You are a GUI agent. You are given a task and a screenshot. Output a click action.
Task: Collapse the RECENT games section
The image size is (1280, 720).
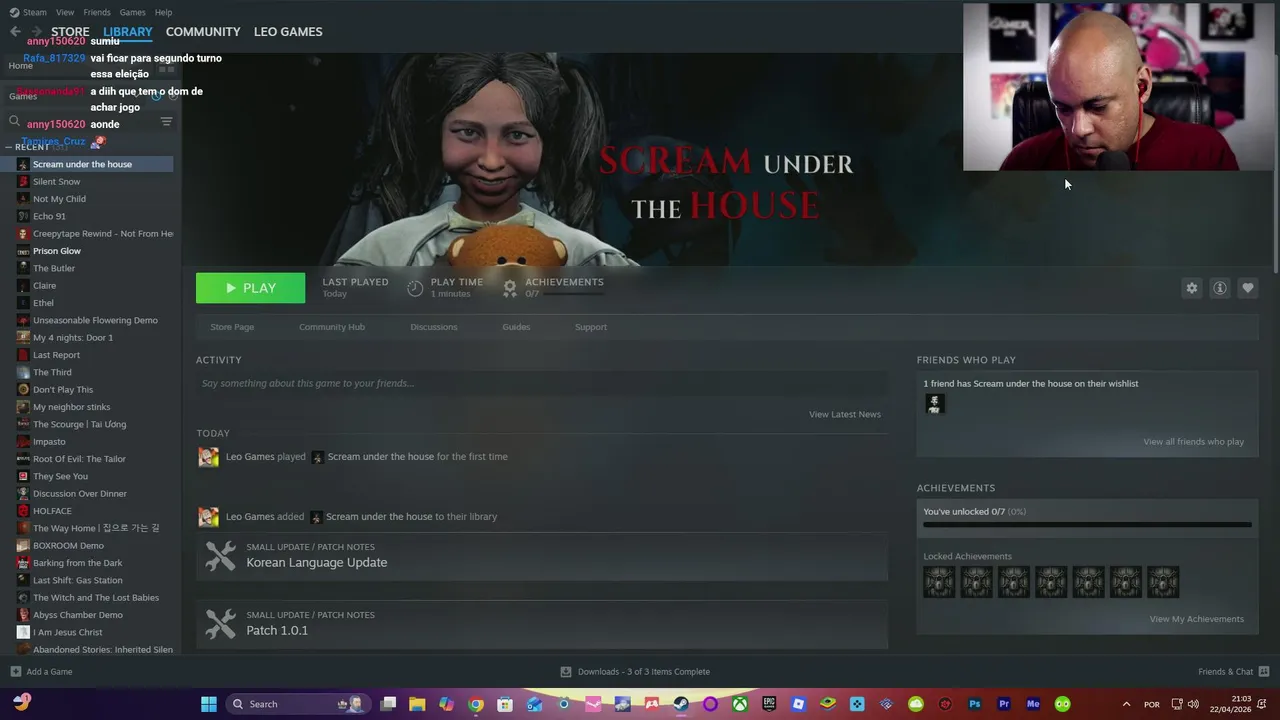(9, 147)
